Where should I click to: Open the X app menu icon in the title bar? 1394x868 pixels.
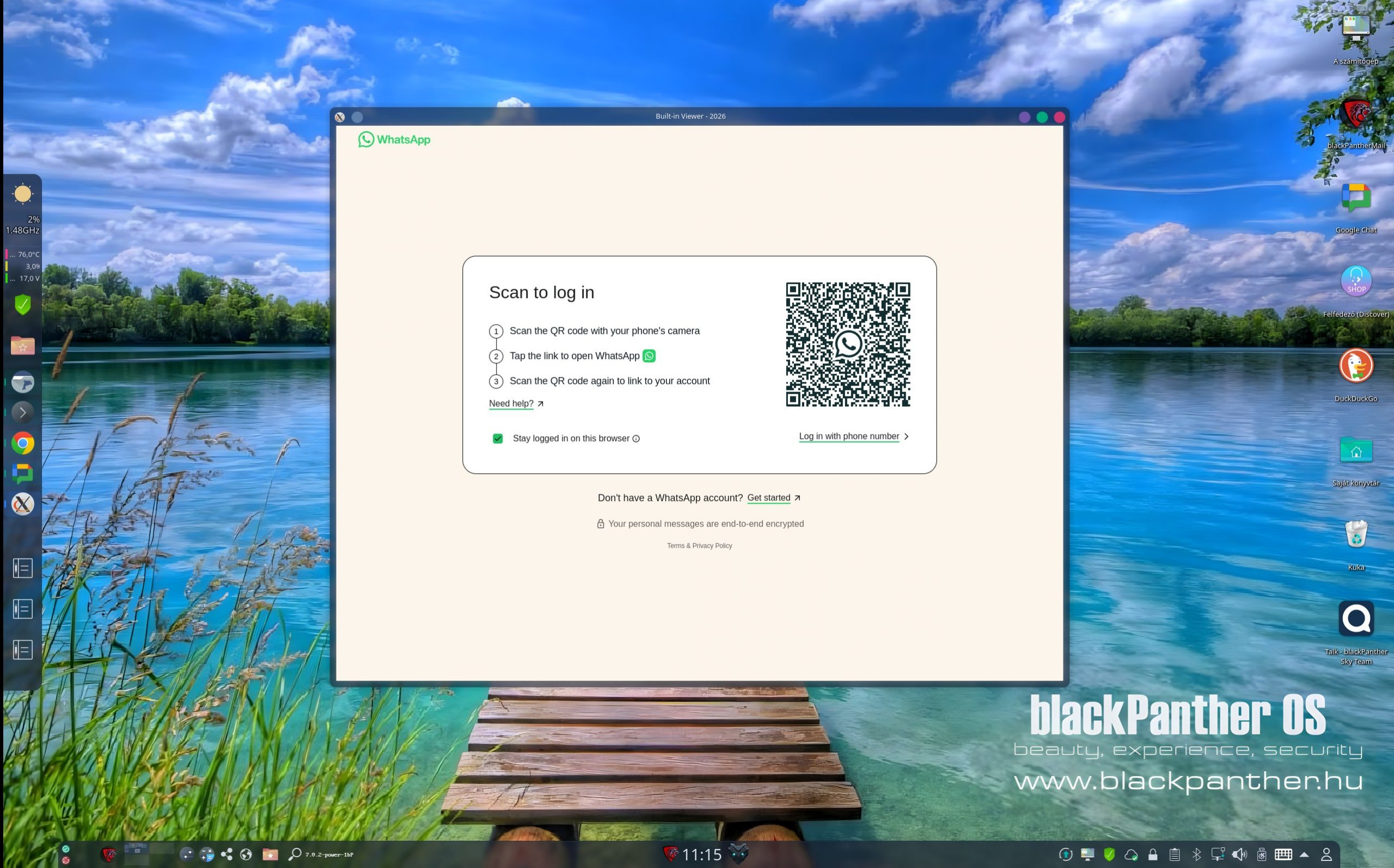coord(340,117)
